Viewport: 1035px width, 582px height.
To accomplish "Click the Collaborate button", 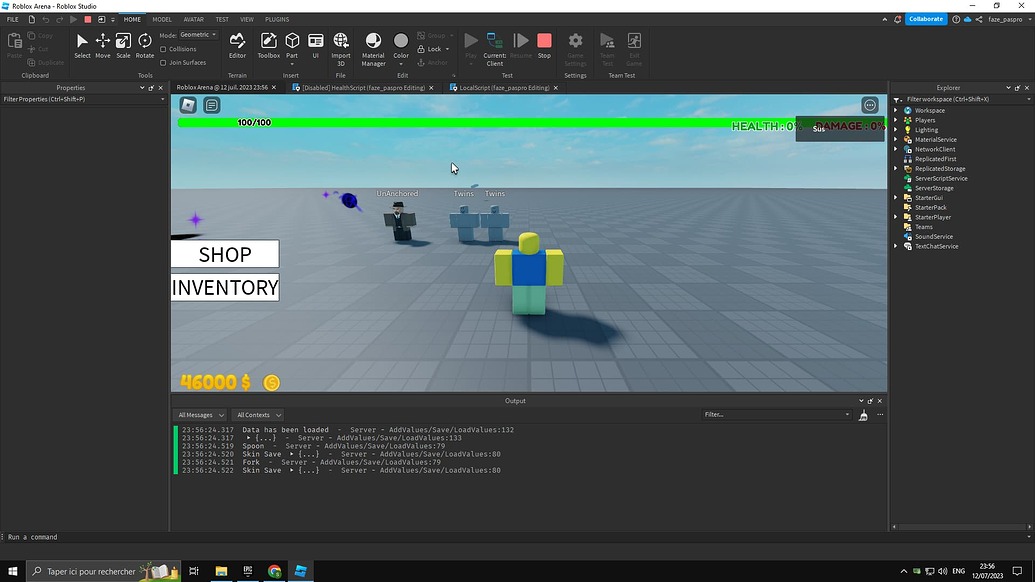I will coord(925,18).
